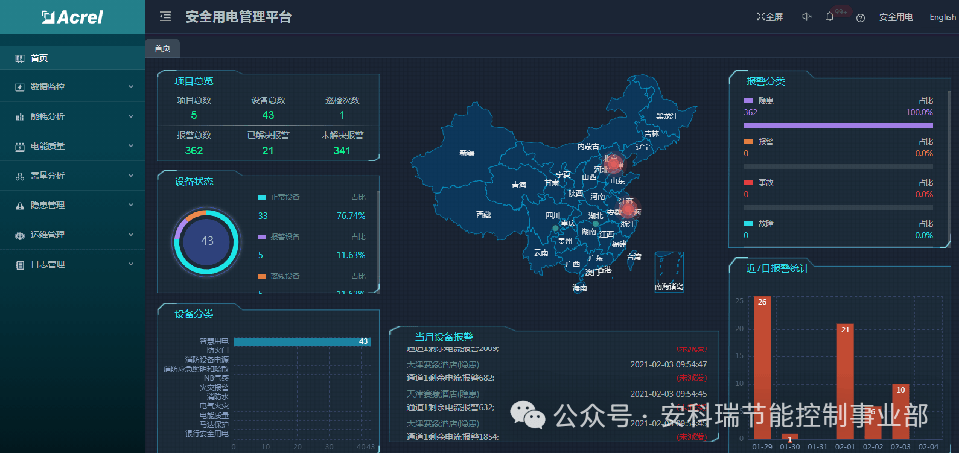This screenshot has height=454, width=959.
Task: Click the notebook icon beside 日志管理
Action: pyautogui.click(x=20, y=265)
